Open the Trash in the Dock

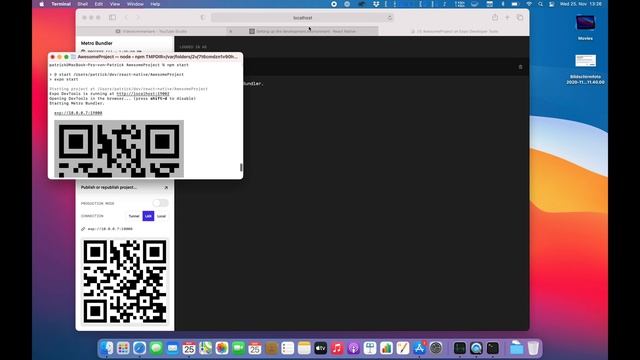pyautogui.click(x=533, y=348)
